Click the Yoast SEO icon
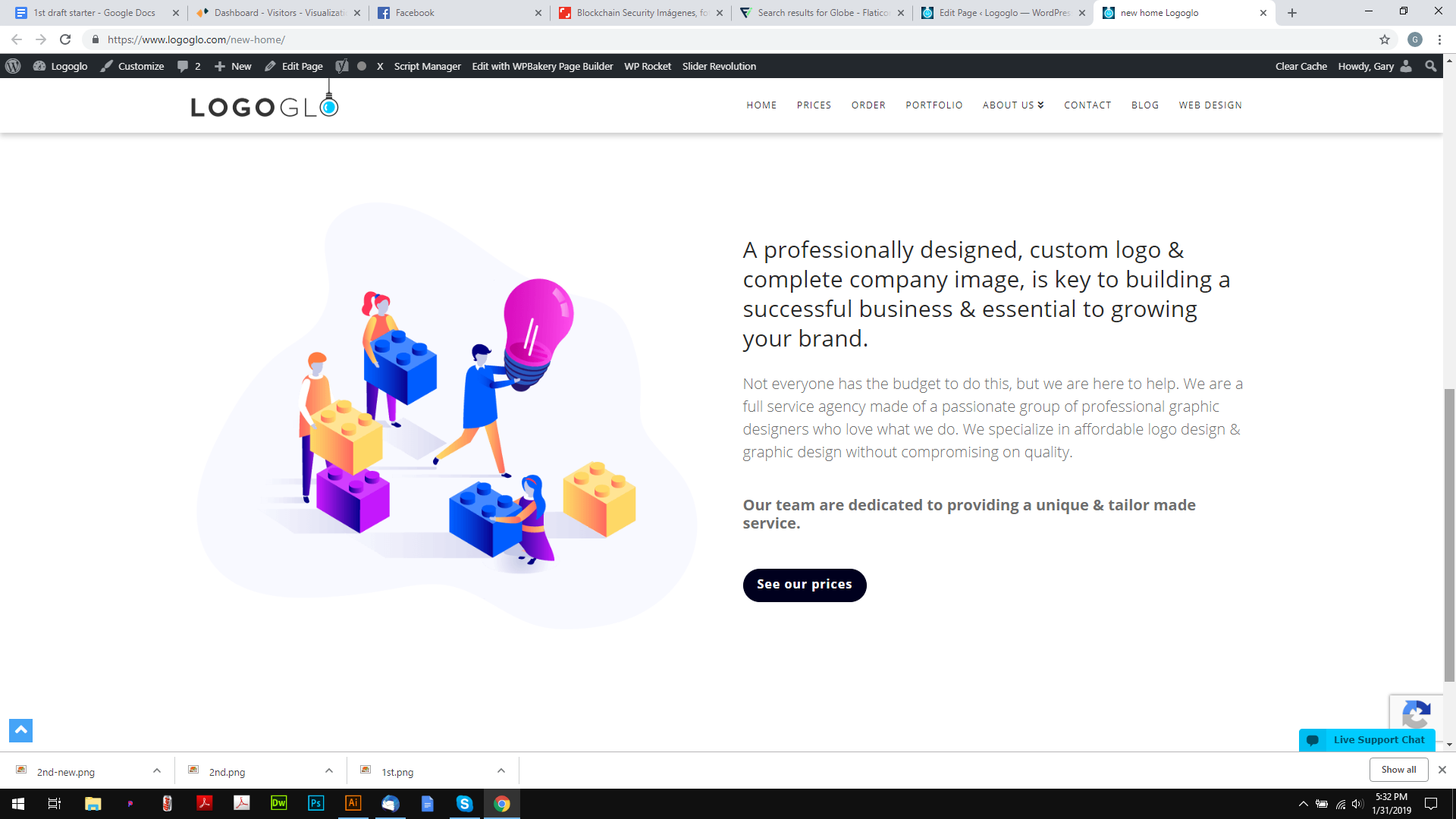The image size is (1456, 819). (342, 66)
